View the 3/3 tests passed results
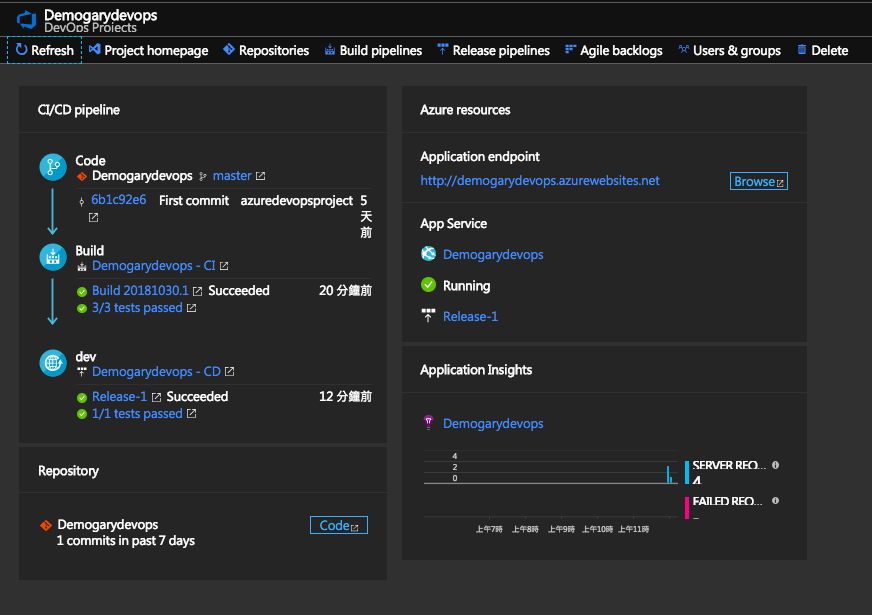This screenshot has width=872, height=615. (137, 308)
